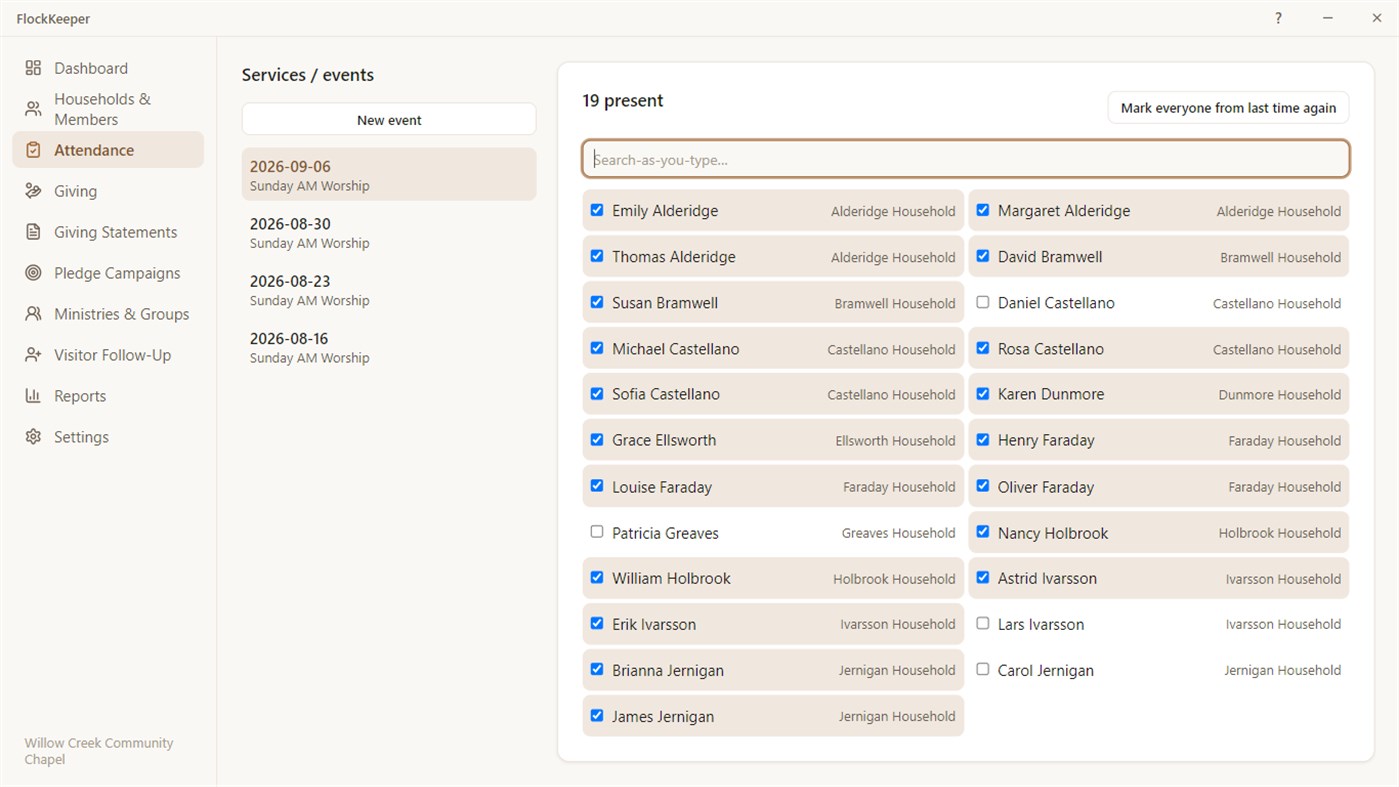Click Willow Creek Community Chapel text

[x=99, y=751]
